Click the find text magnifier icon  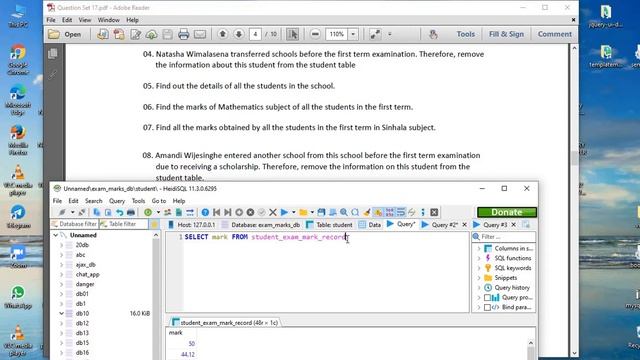344,212
